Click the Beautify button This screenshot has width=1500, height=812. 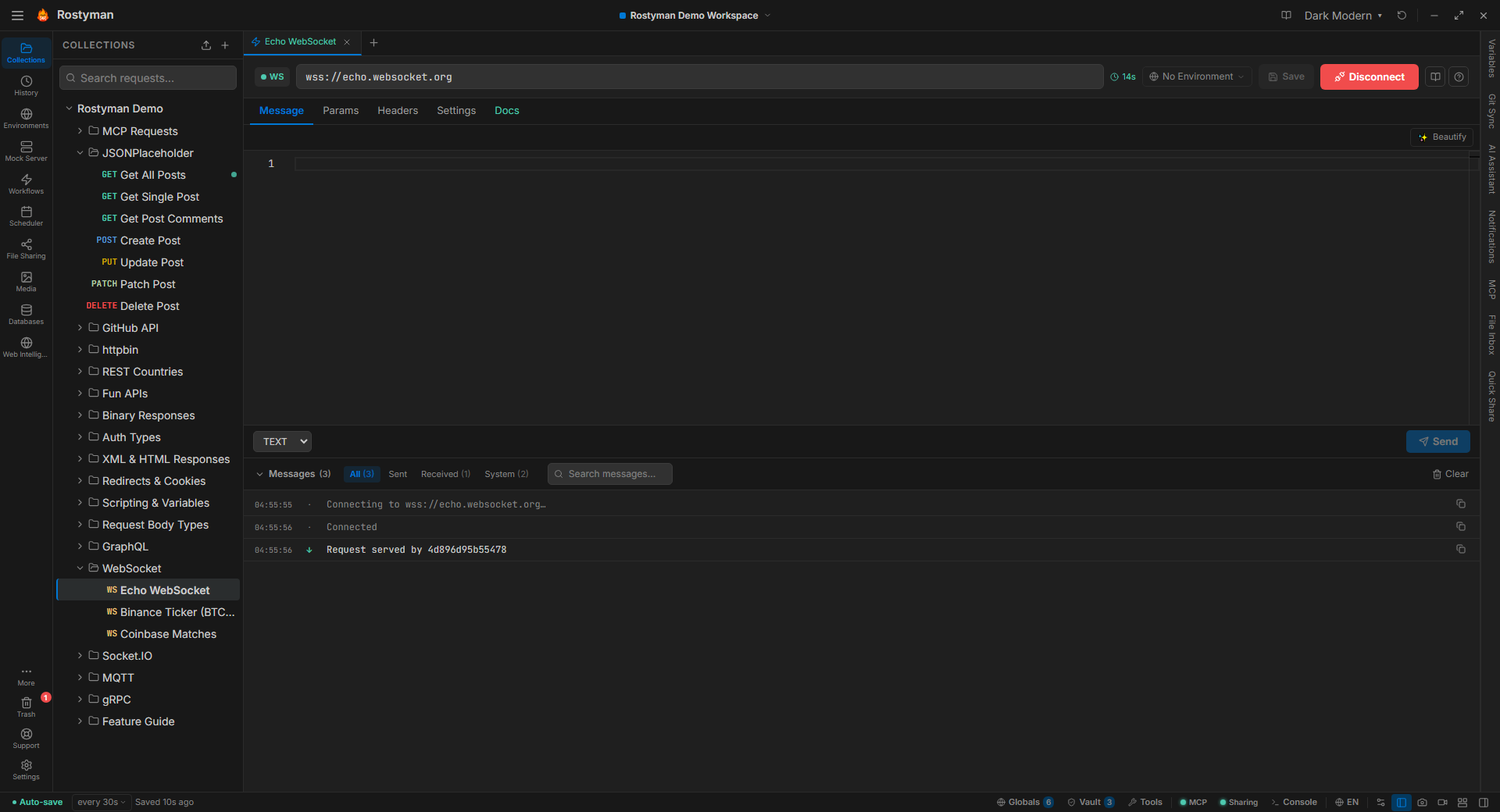pos(1441,137)
